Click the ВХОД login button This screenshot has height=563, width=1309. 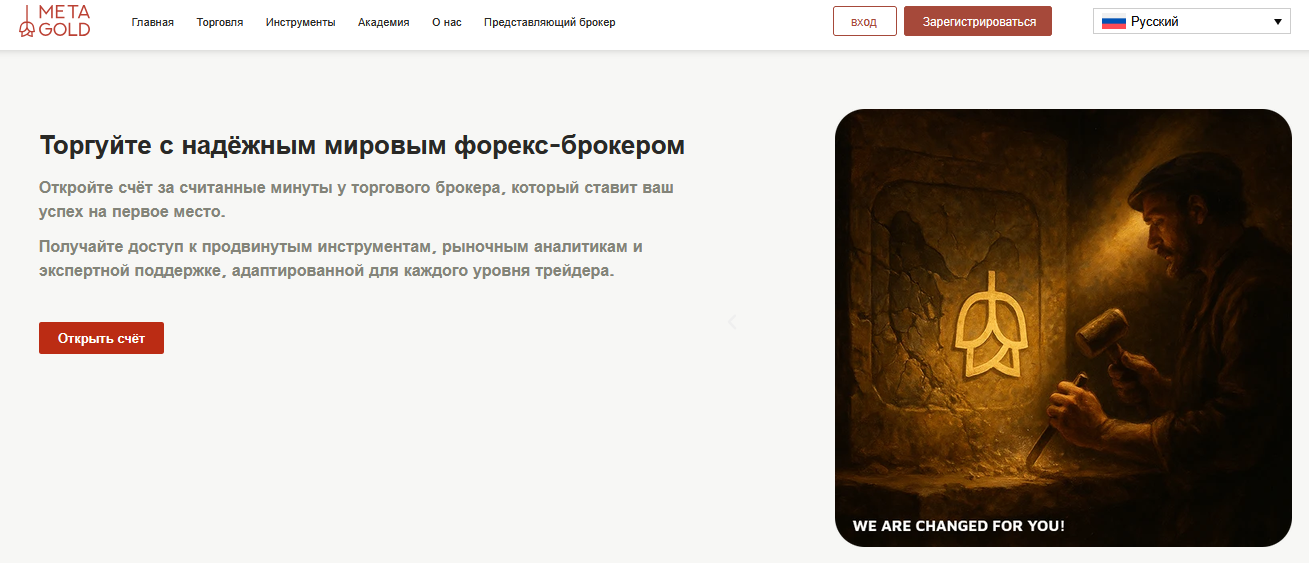pyautogui.click(x=864, y=21)
